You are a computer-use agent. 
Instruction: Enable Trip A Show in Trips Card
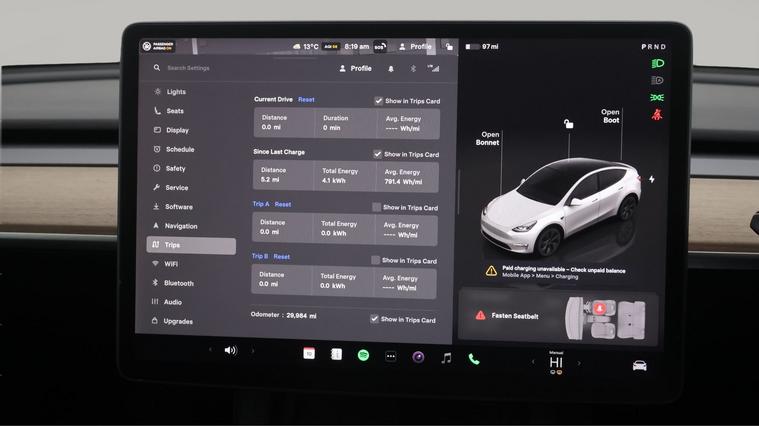pyautogui.click(x=376, y=207)
